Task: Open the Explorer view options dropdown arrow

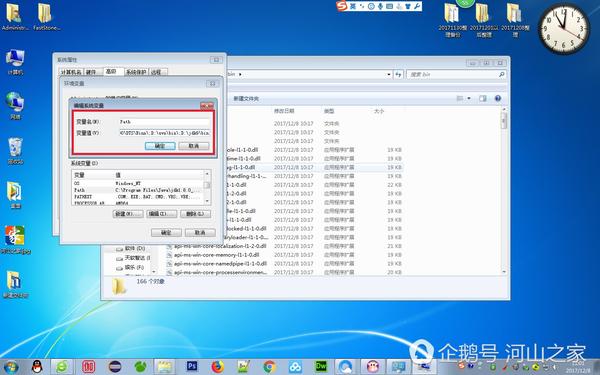Action: pyautogui.click(x=469, y=99)
